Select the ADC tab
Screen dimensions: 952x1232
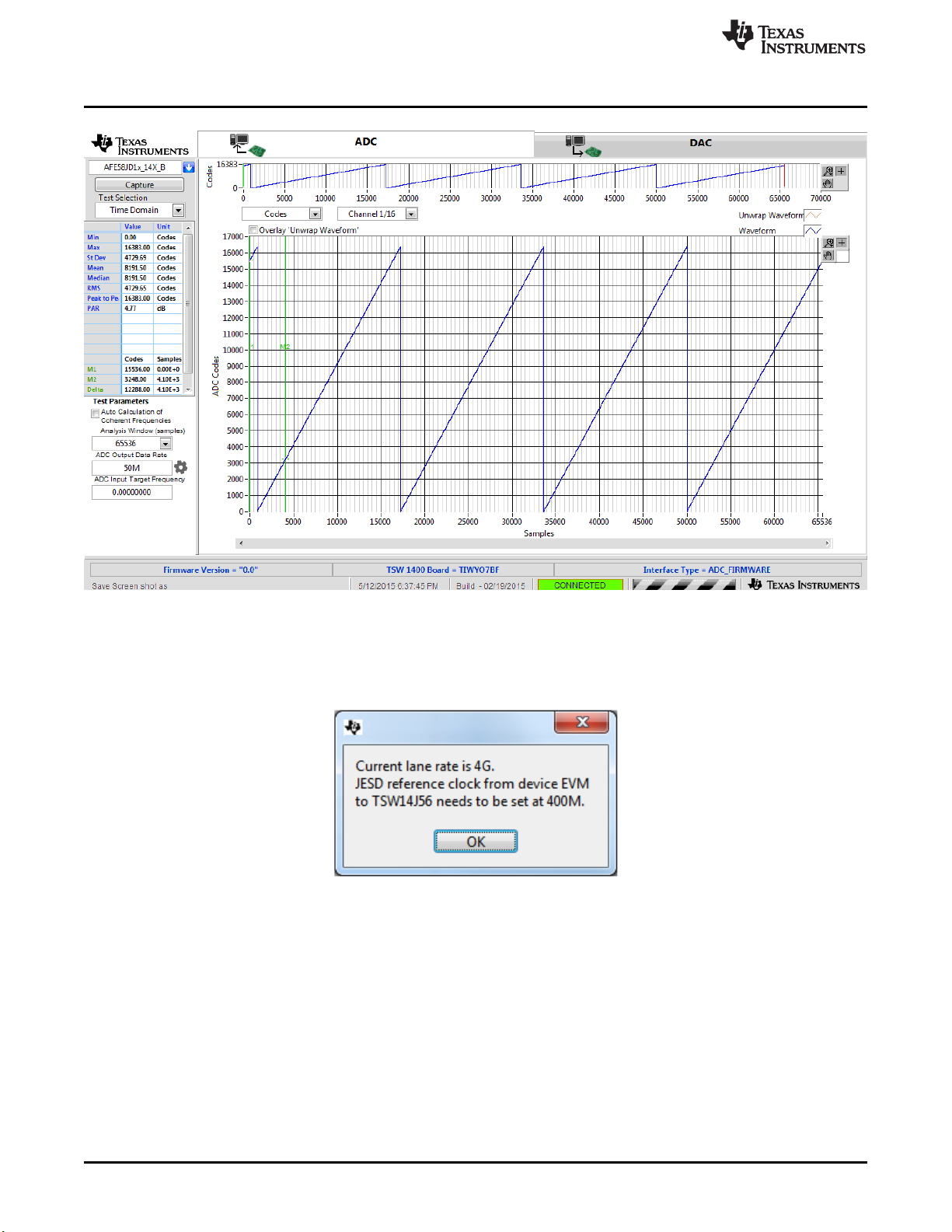366,143
